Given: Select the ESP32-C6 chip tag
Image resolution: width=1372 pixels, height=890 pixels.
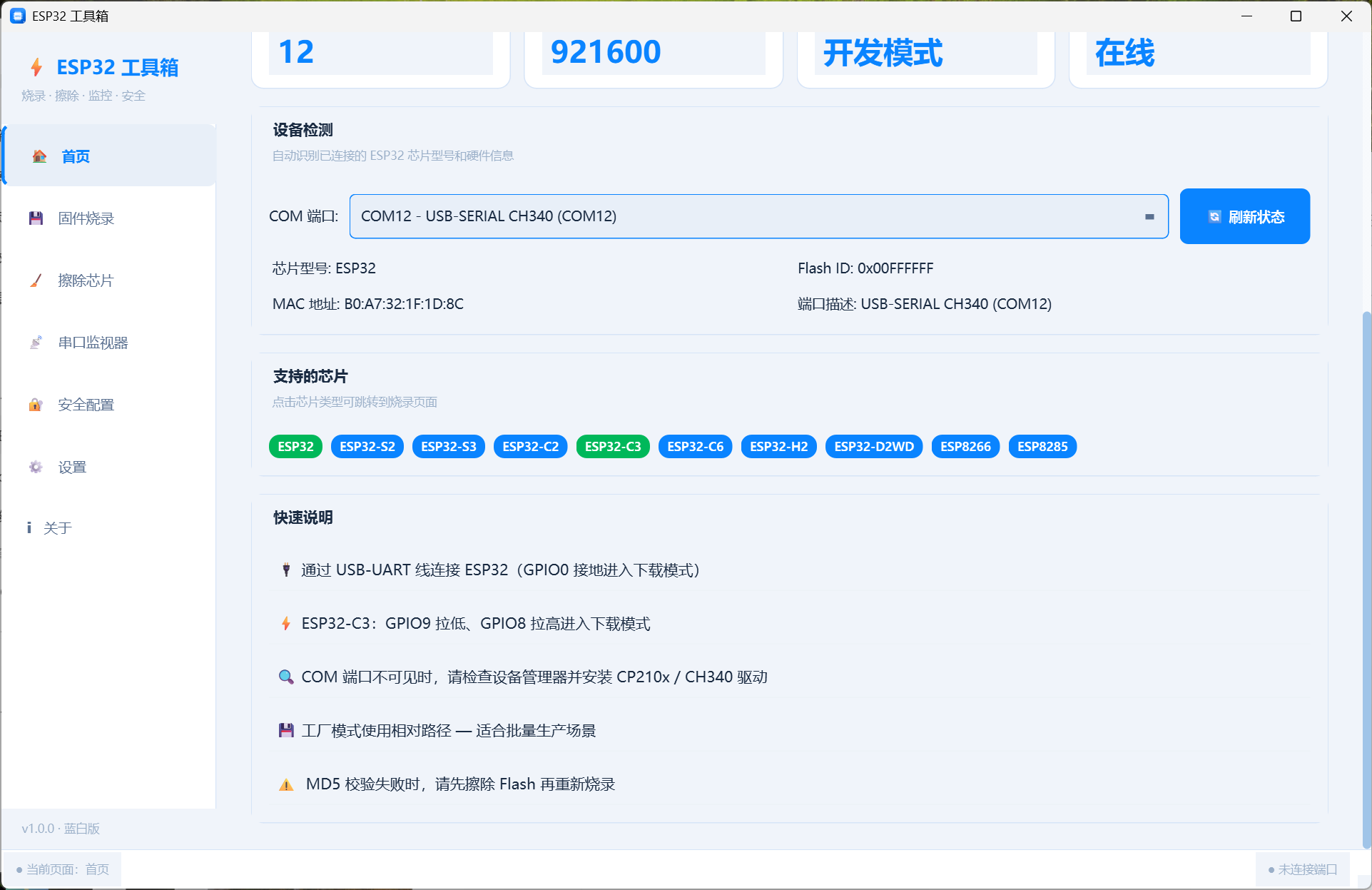Looking at the screenshot, I should tap(695, 446).
